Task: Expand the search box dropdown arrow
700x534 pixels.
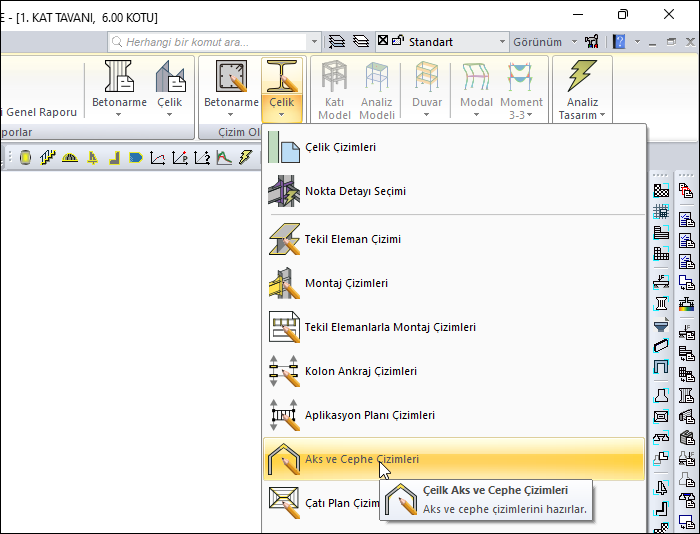Action: pos(314,42)
